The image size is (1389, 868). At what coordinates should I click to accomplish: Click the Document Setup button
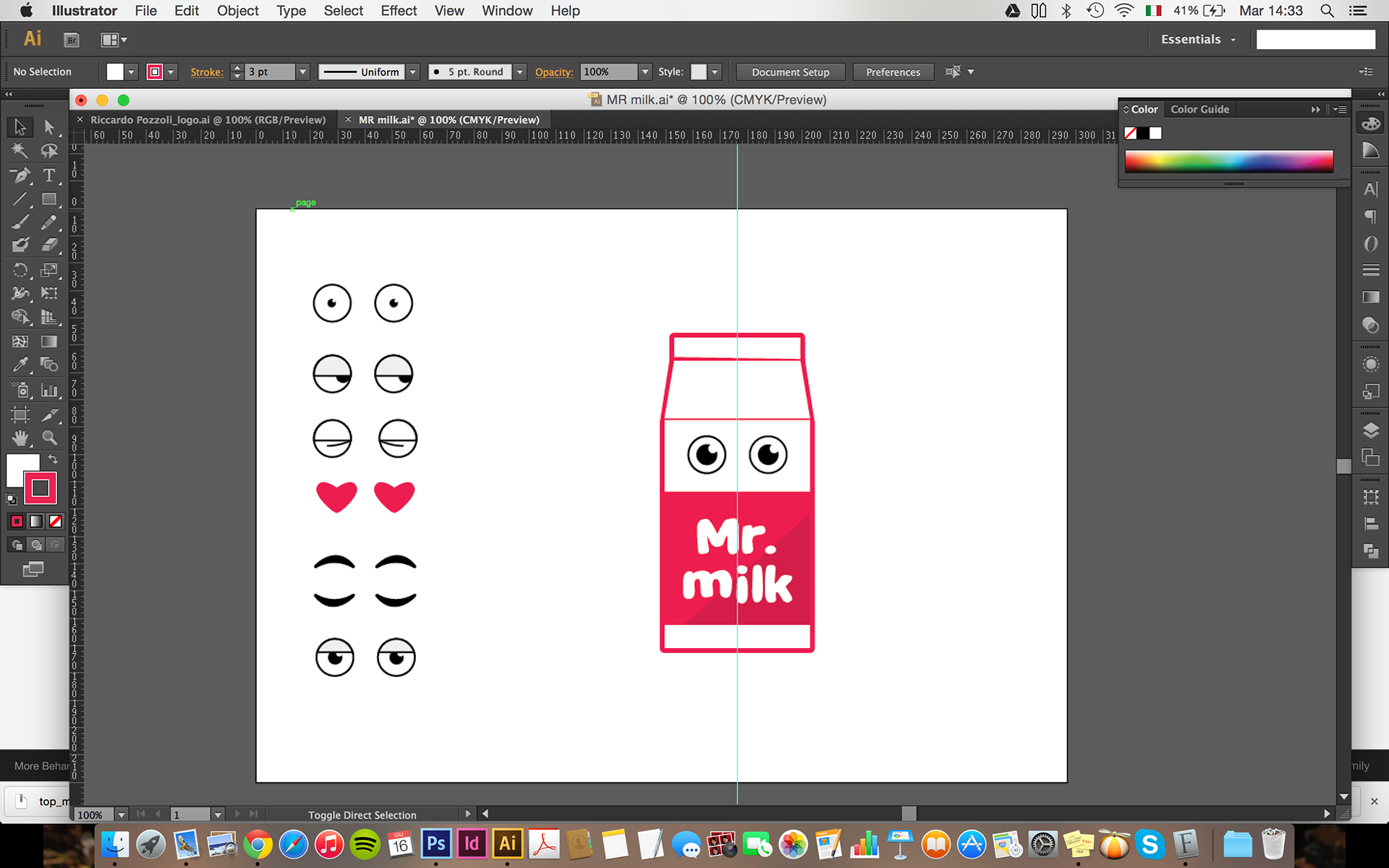(x=790, y=72)
